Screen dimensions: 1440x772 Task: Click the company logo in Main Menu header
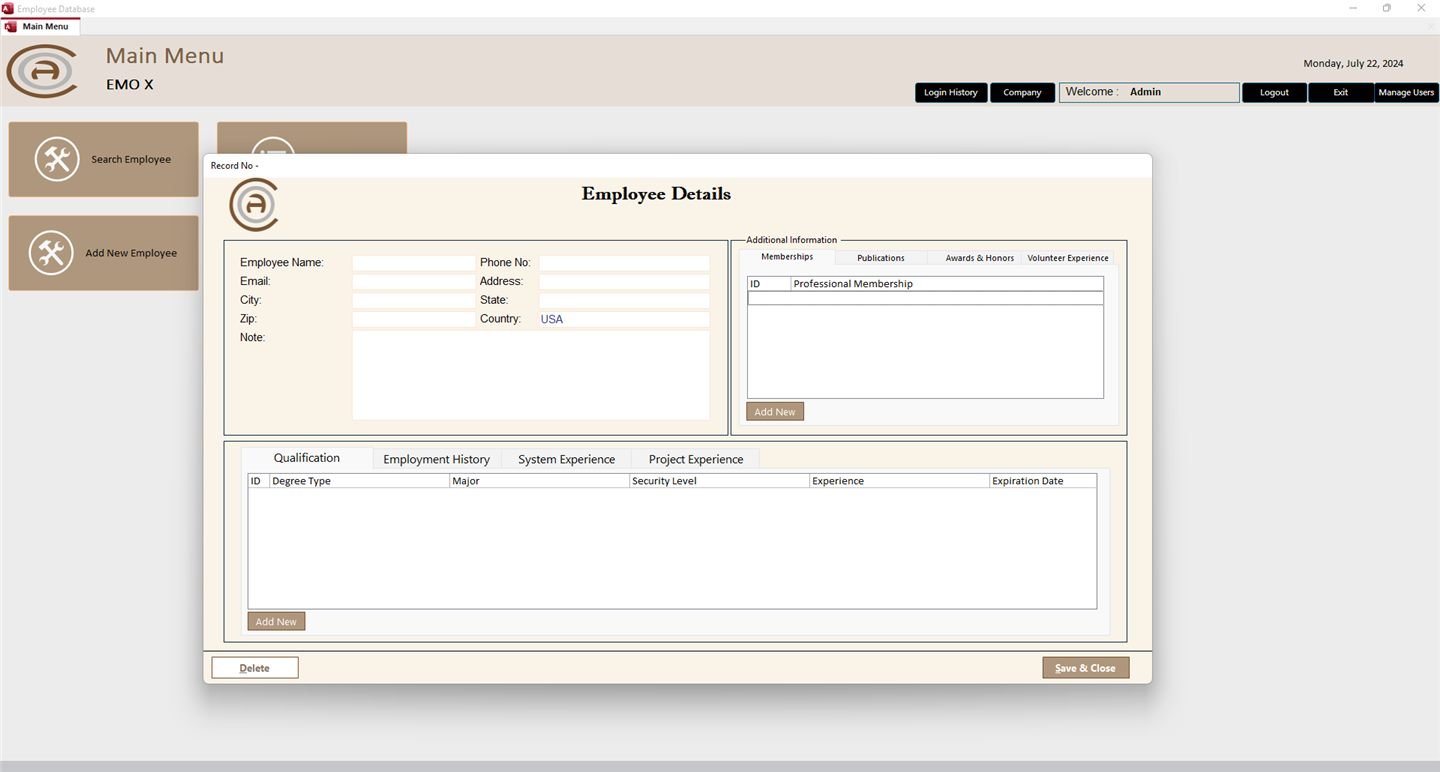click(x=42, y=71)
